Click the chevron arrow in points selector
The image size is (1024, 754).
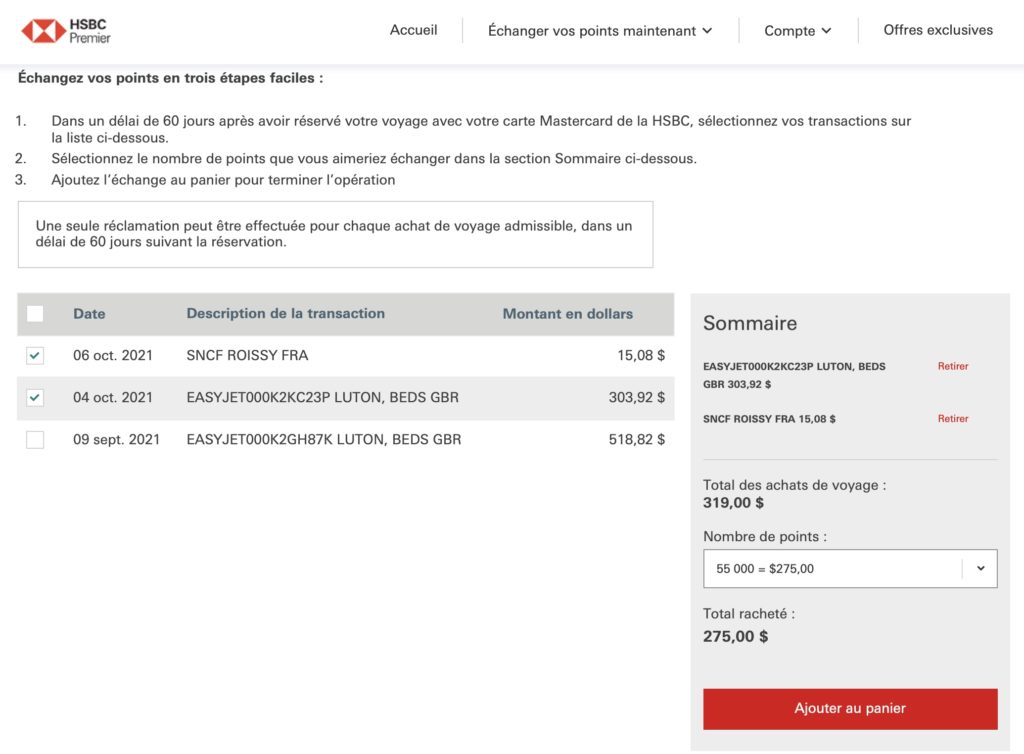pos(980,568)
